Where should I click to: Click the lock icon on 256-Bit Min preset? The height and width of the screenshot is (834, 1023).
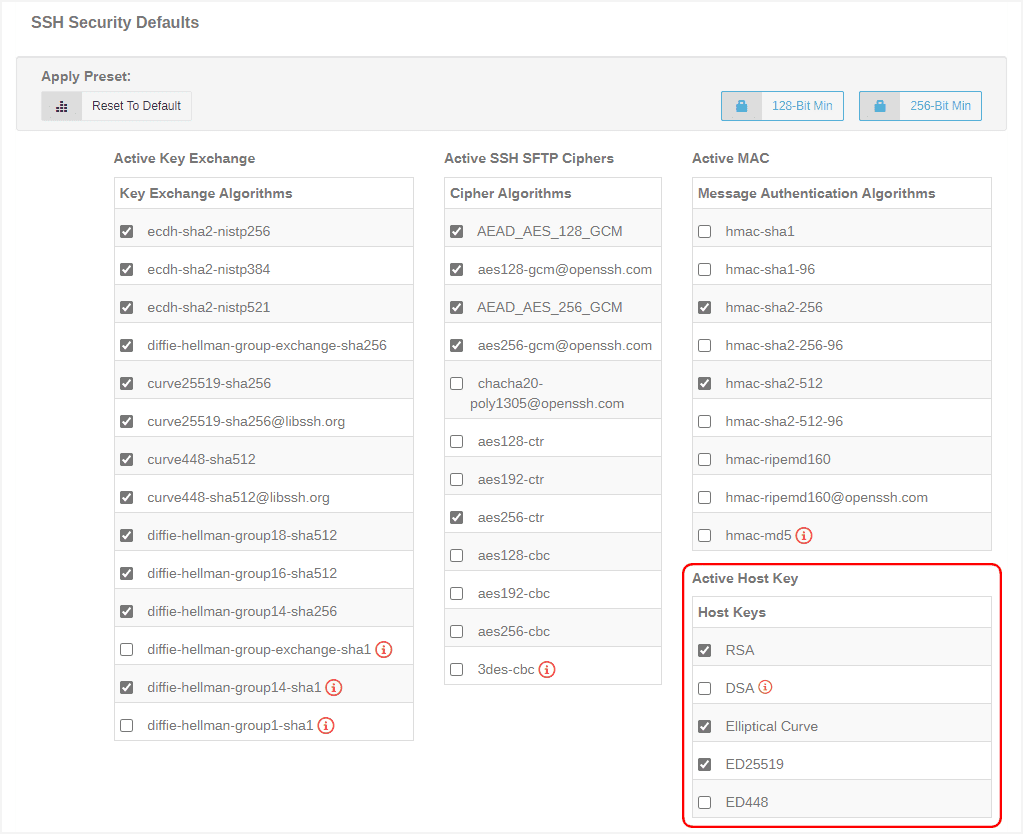pyautogui.click(x=878, y=105)
